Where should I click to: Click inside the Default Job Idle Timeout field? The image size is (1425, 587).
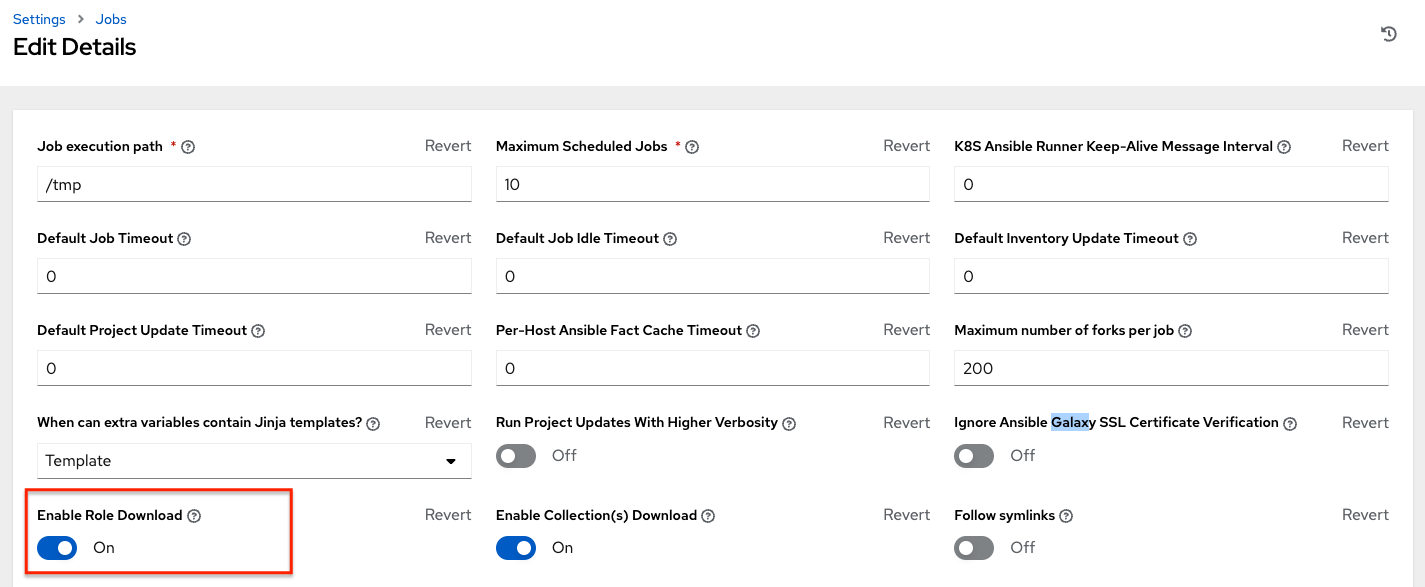tap(712, 276)
